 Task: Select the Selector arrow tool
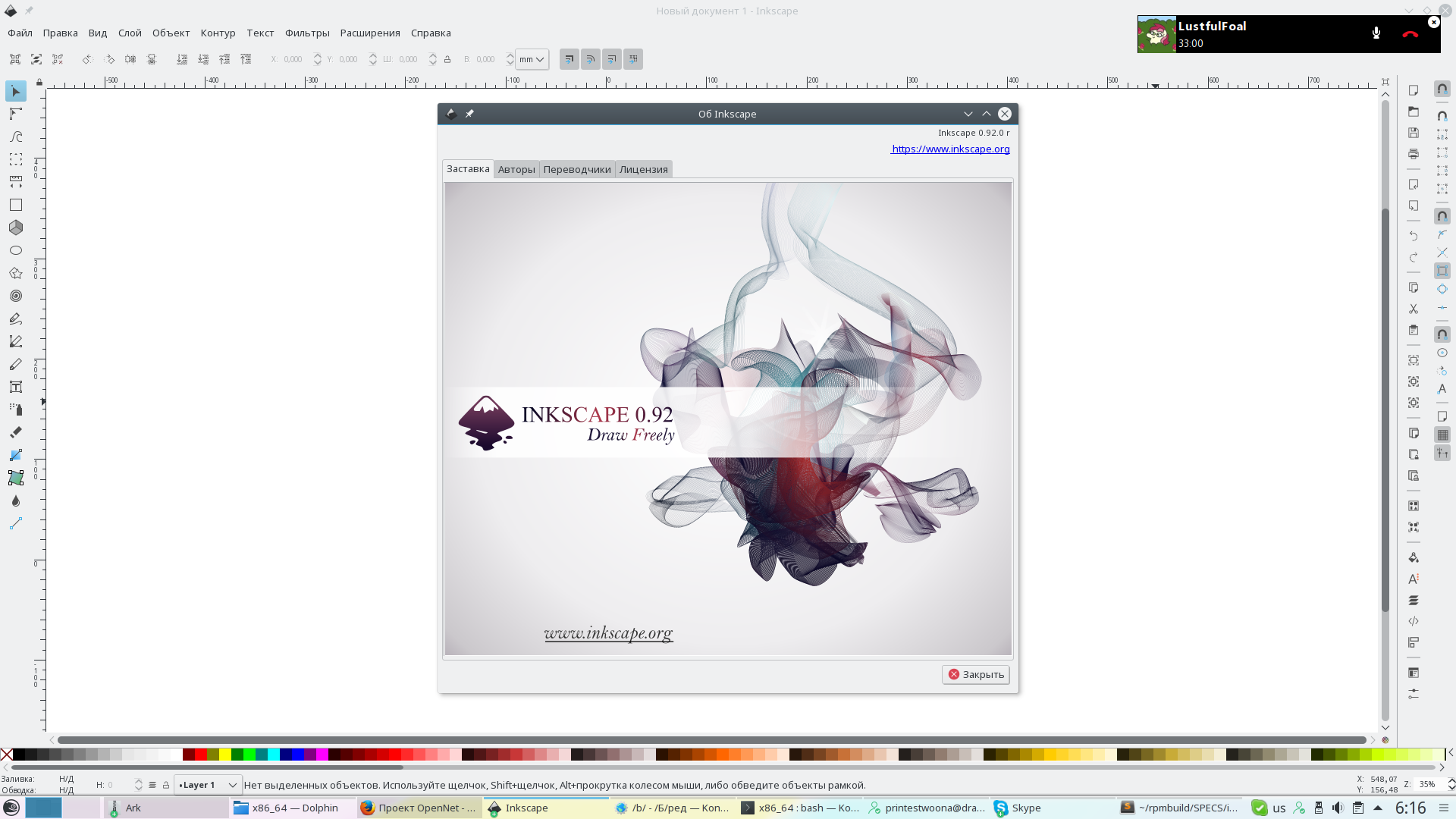pyautogui.click(x=16, y=91)
